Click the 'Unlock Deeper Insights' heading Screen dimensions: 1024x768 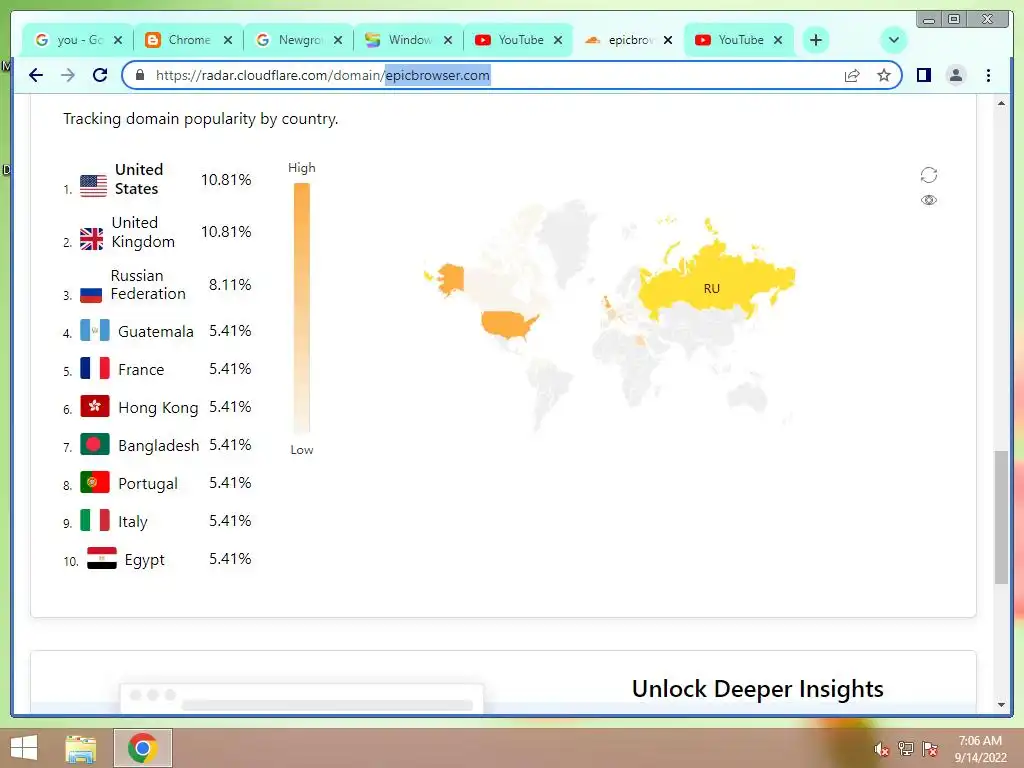pyautogui.click(x=758, y=689)
